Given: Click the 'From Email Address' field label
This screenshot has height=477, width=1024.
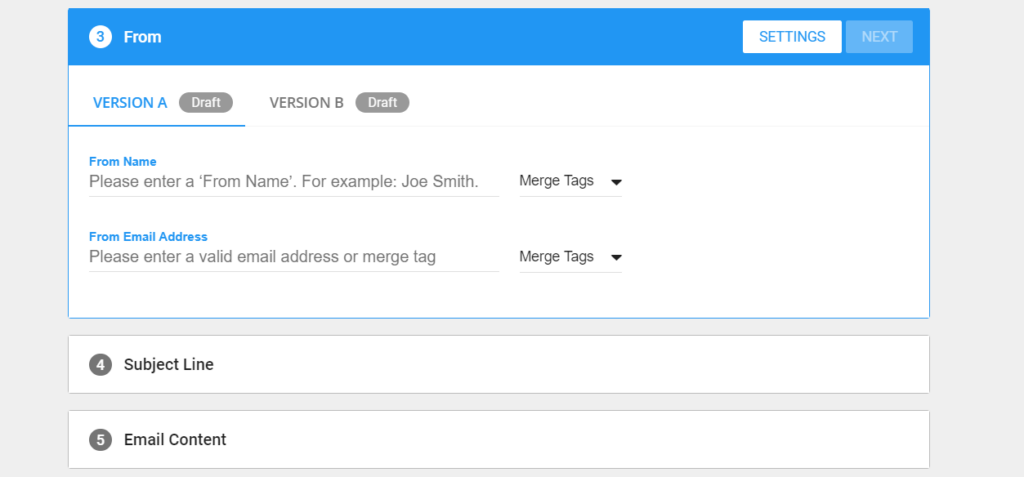Looking at the screenshot, I should (x=148, y=237).
